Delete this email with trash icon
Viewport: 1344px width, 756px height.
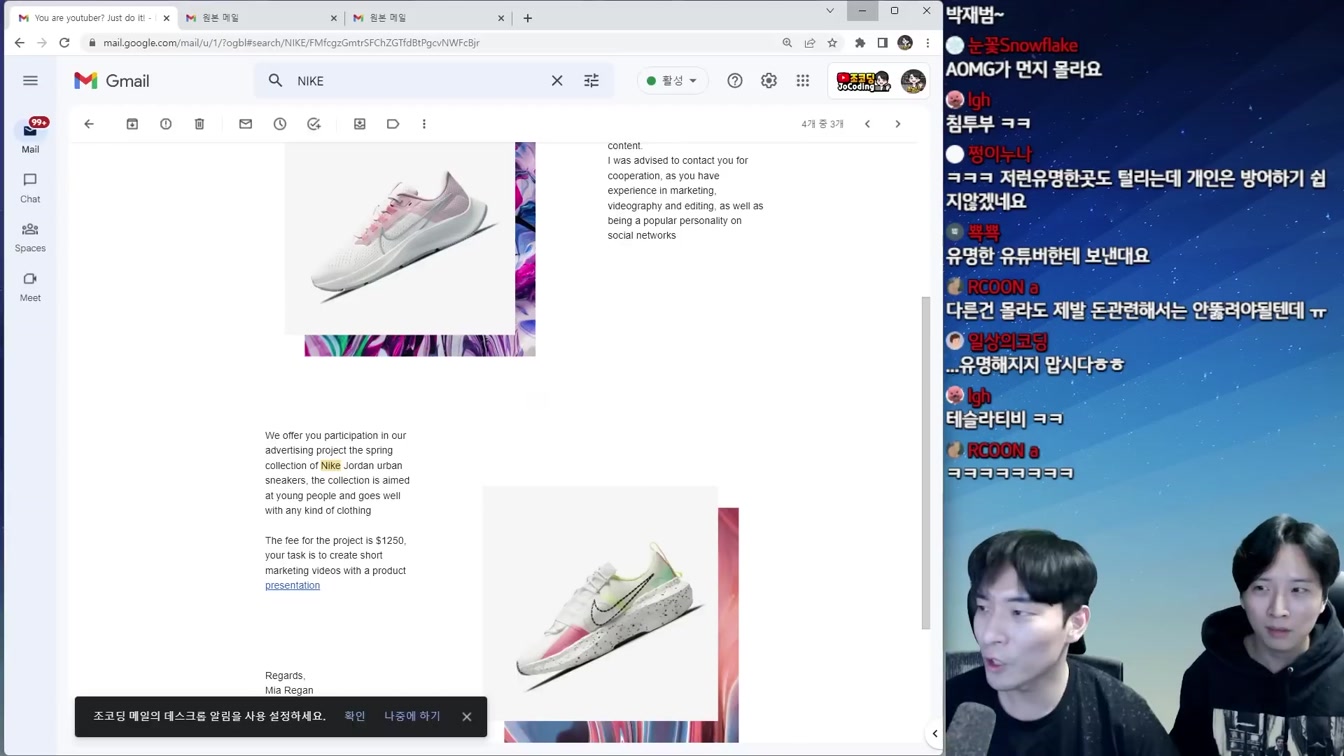click(x=199, y=124)
